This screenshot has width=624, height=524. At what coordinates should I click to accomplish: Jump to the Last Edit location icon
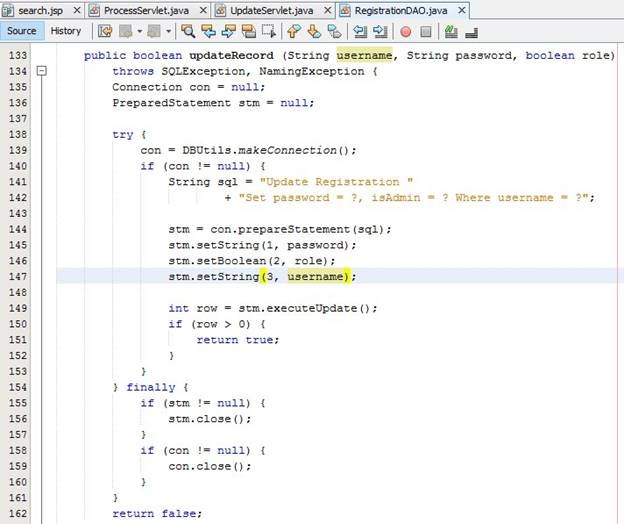105,31
